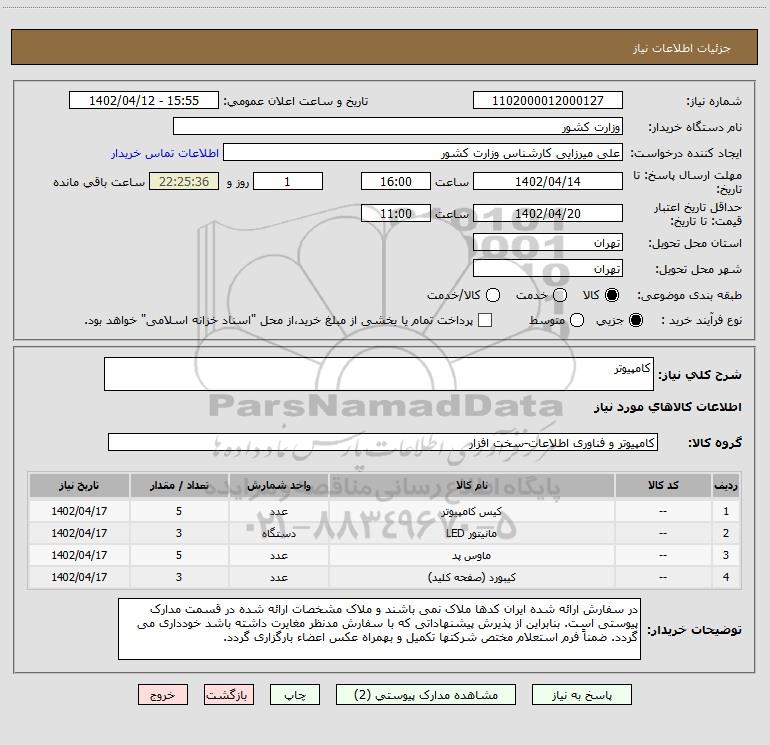Select the خدمت radio button
Screen dimensions: 770x745
(560, 295)
